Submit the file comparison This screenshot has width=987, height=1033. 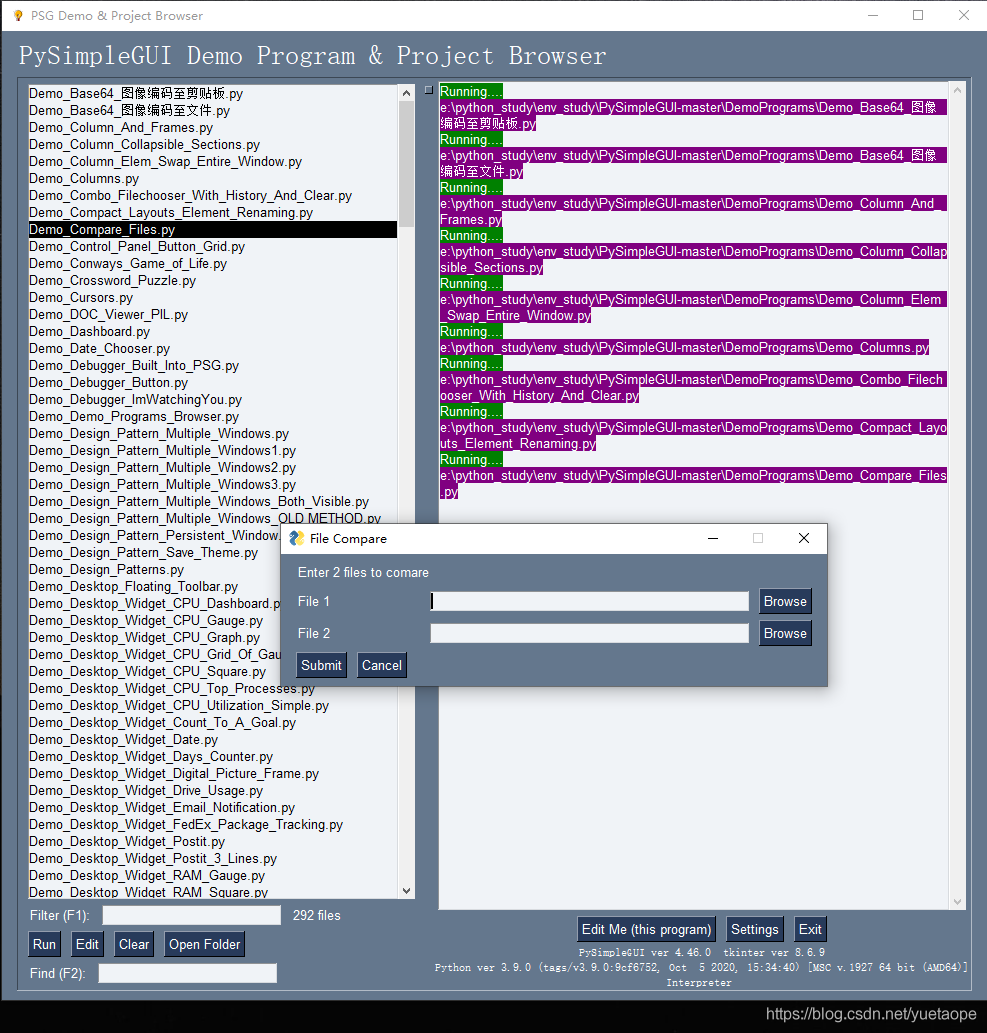pyautogui.click(x=322, y=665)
